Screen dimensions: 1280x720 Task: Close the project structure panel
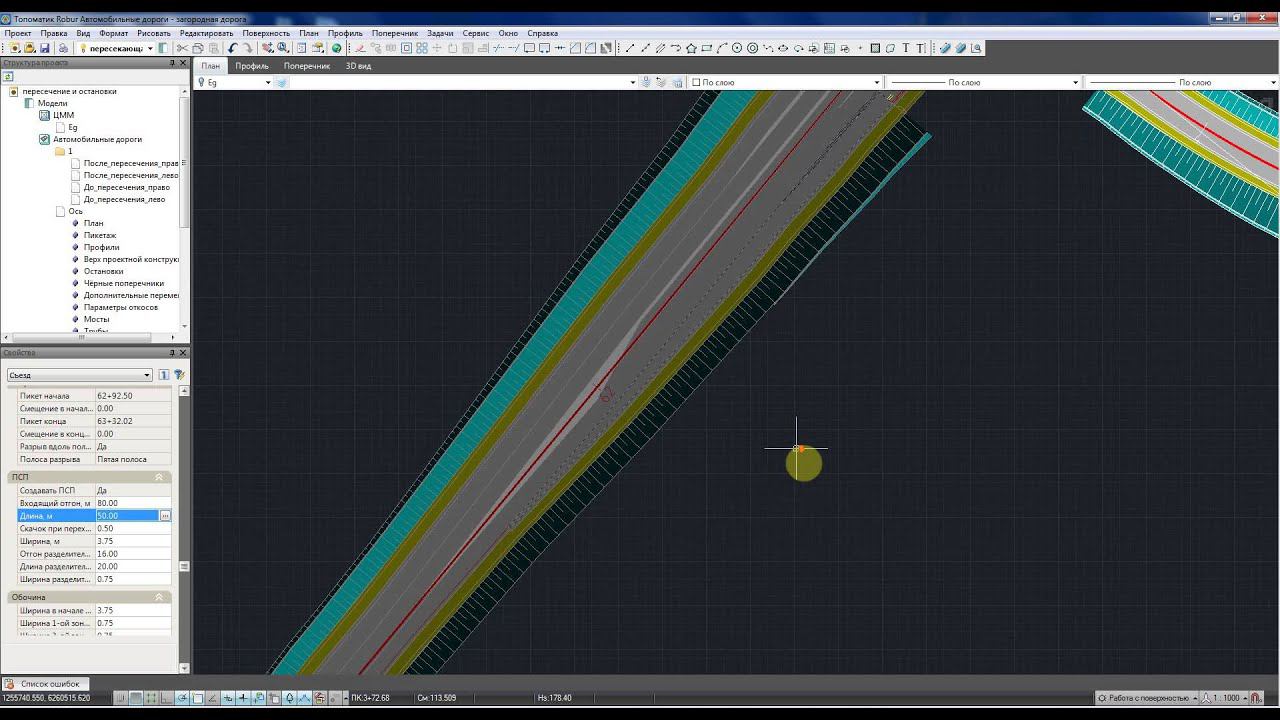tap(183, 63)
